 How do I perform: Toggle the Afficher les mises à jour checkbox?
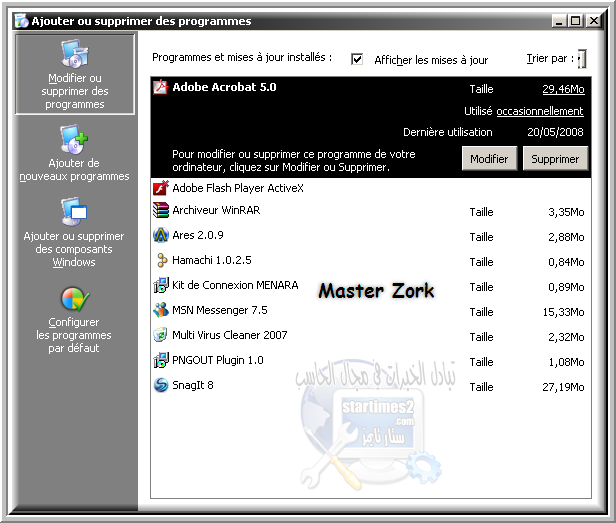click(357, 59)
